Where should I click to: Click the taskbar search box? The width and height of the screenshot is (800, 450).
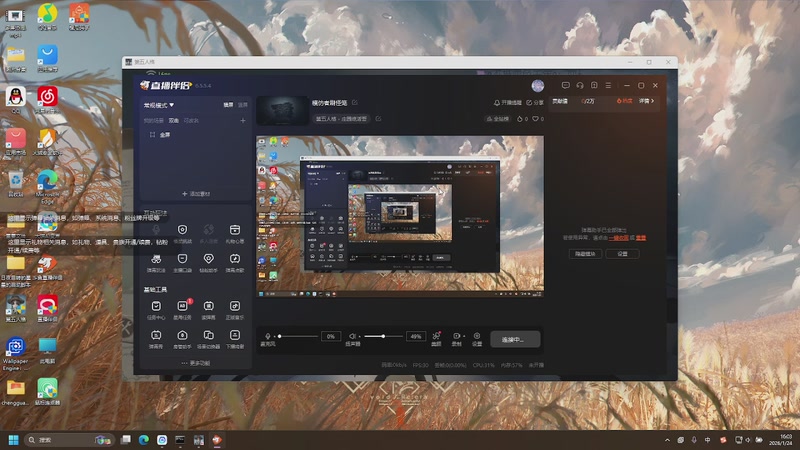coord(69,440)
